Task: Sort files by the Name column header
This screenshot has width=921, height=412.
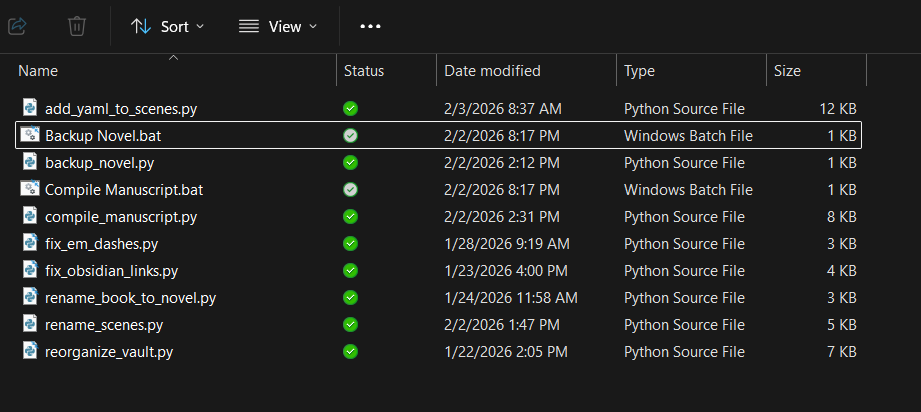Action: point(38,71)
